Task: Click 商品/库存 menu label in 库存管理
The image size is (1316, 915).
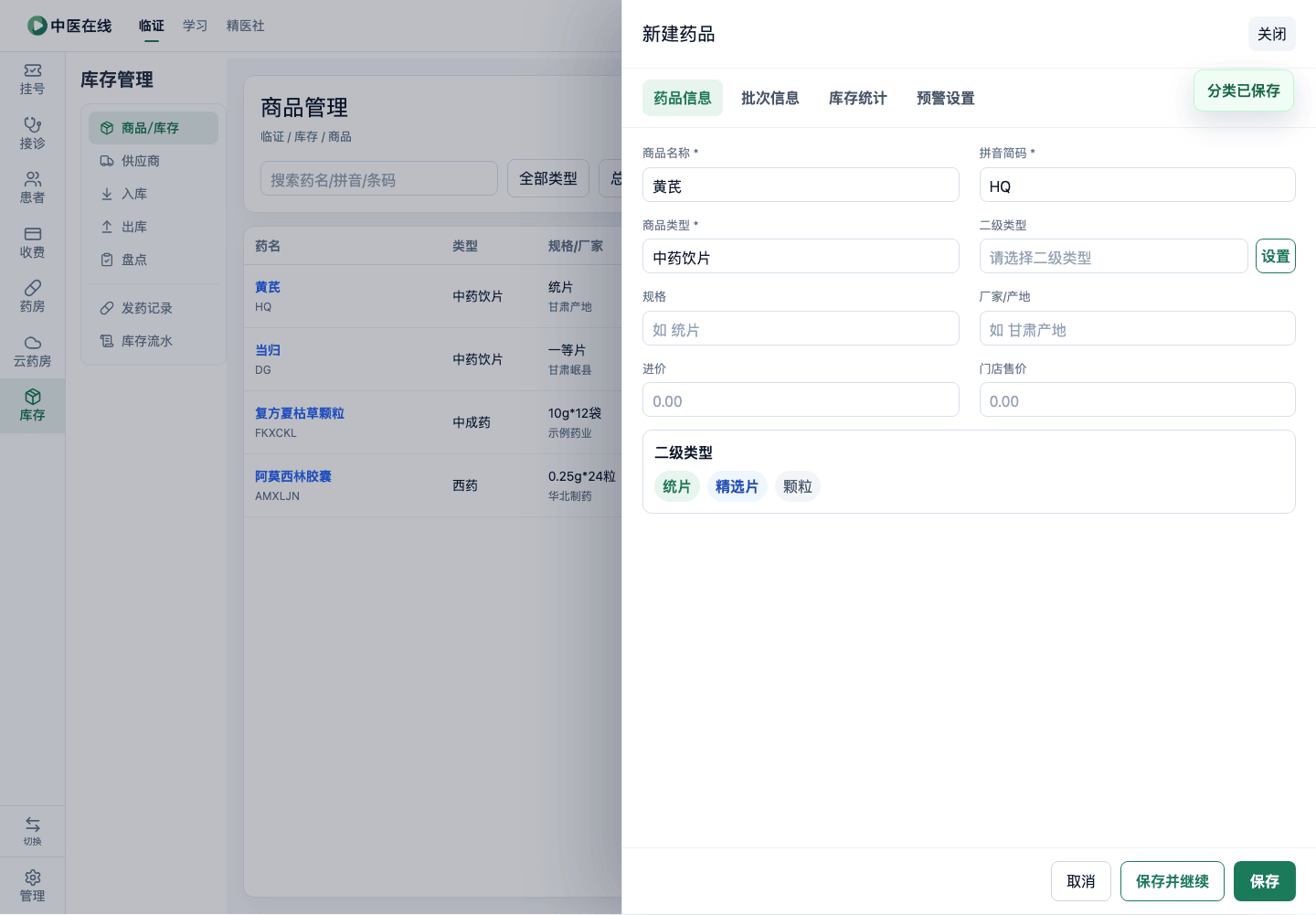Action: [x=150, y=128]
